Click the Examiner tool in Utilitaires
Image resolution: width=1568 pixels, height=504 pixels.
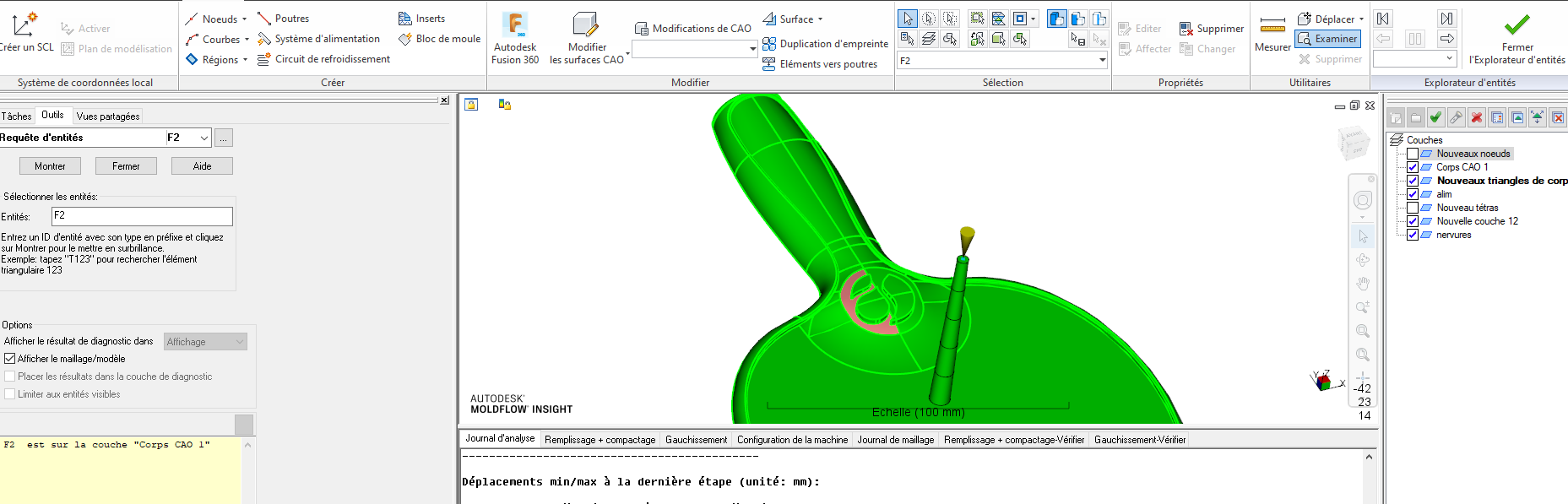click(x=1327, y=39)
